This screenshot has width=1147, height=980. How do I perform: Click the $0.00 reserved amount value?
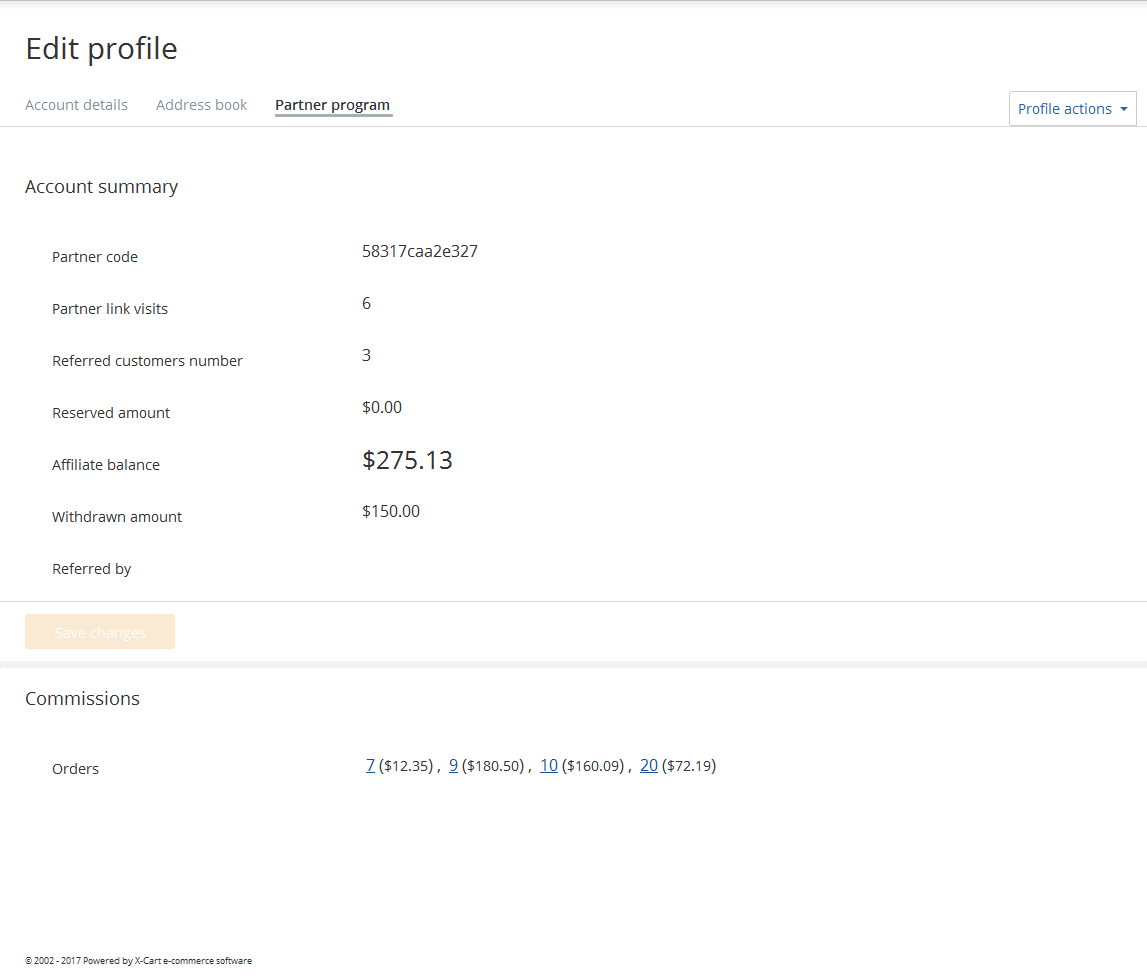(x=382, y=408)
